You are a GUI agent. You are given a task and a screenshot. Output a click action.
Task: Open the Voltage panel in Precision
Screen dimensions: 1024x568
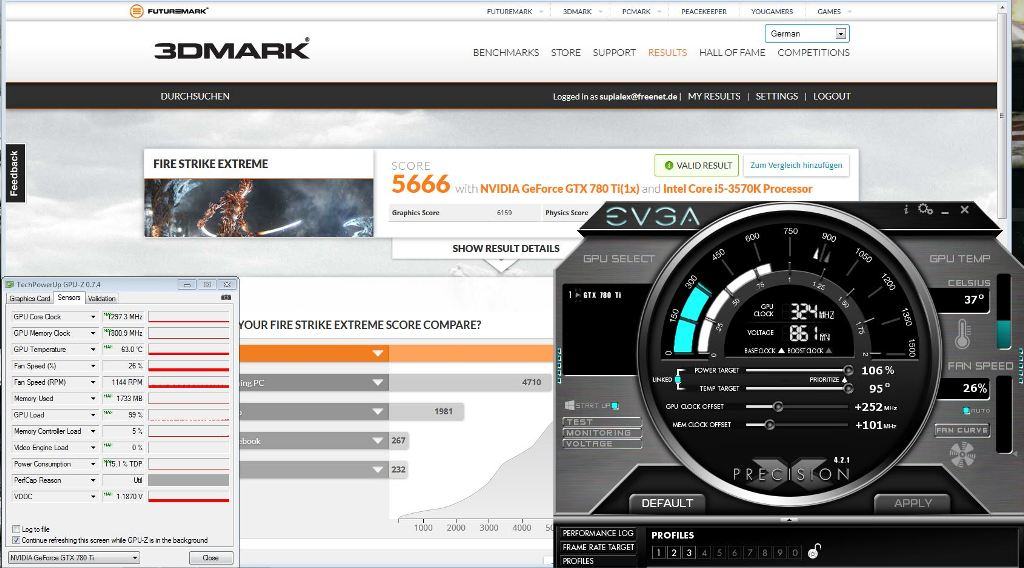coord(601,443)
